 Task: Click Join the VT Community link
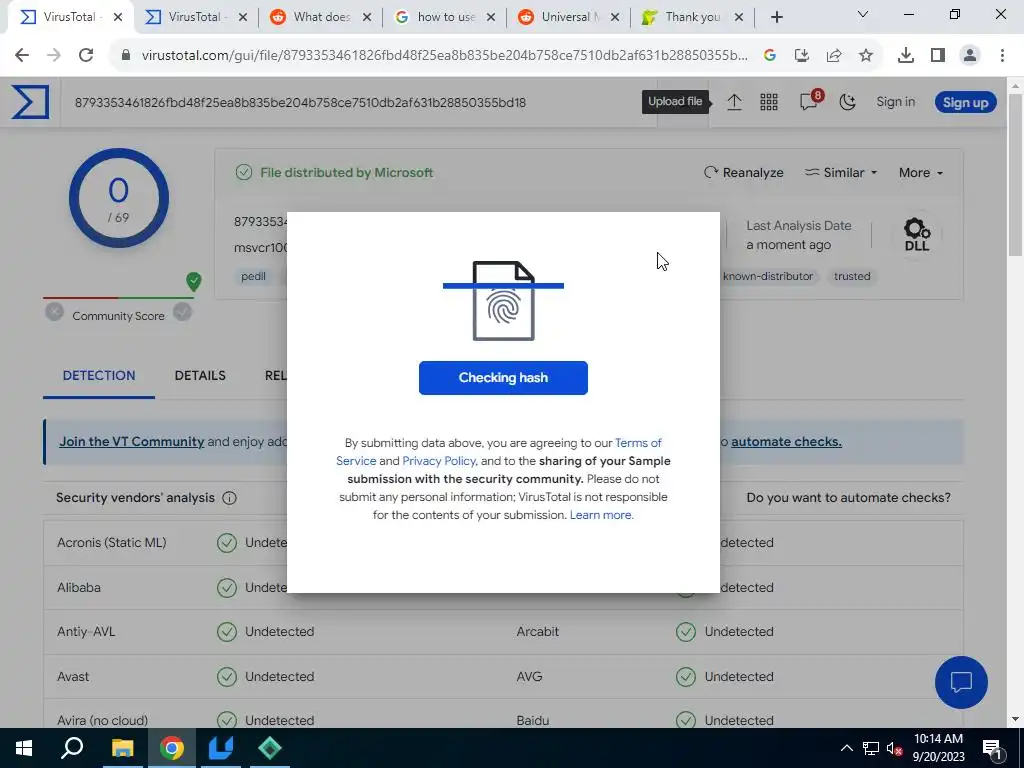pos(132,441)
